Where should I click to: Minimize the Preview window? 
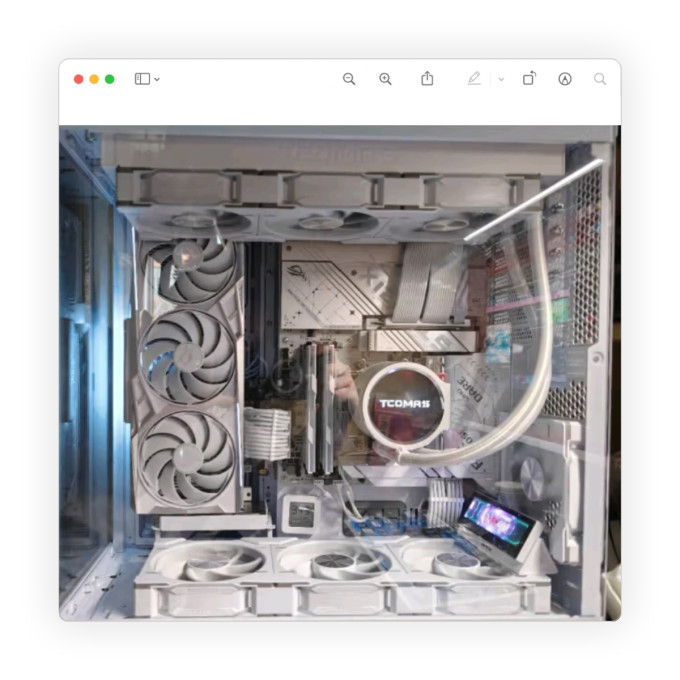pyautogui.click(x=94, y=79)
